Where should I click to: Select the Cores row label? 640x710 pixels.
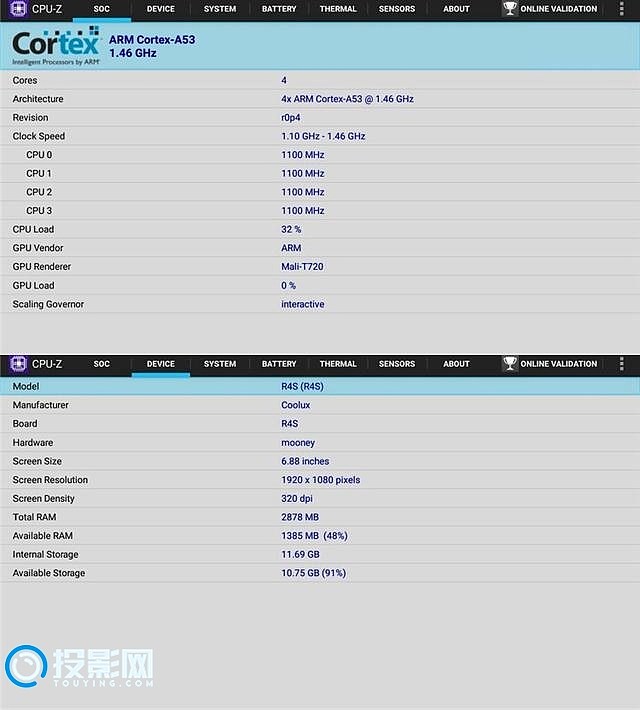point(25,80)
